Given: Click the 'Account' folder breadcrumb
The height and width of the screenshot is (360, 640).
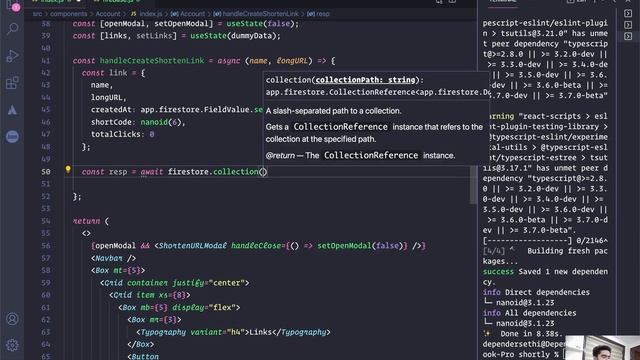Looking at the screenshot, I should [108, 14].
